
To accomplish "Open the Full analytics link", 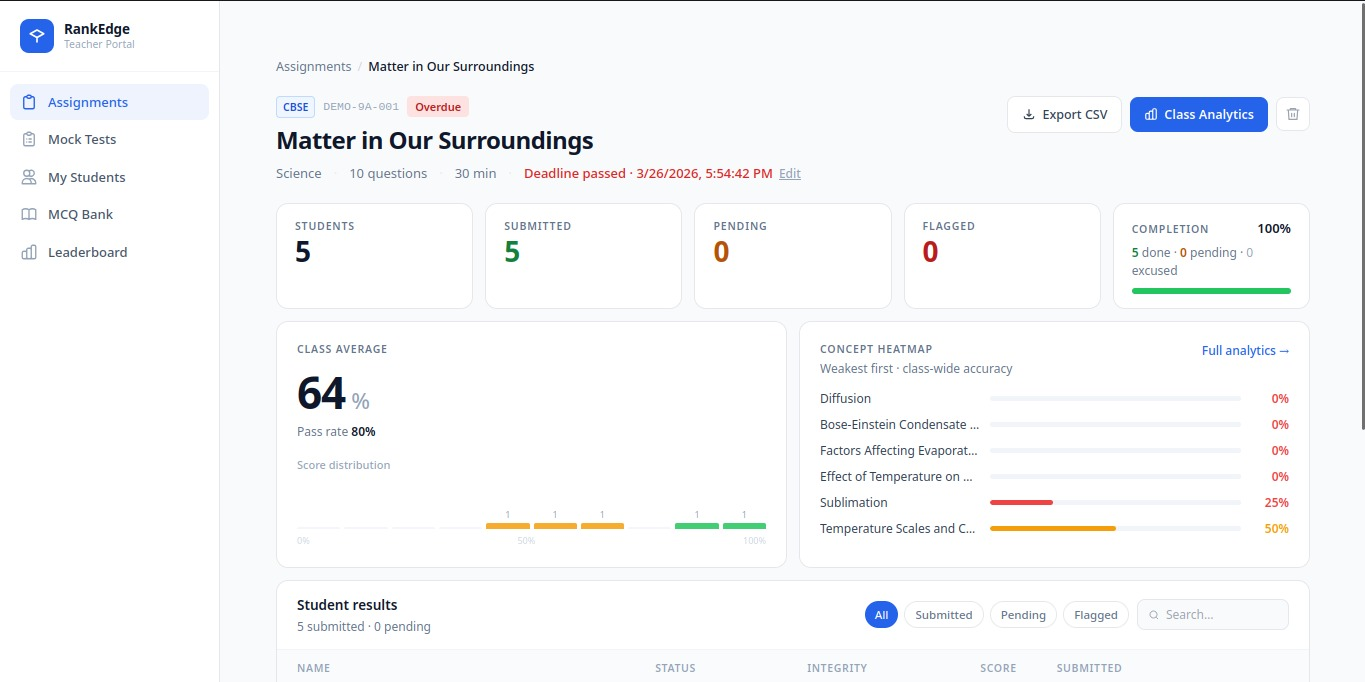I will tap(1245, 351).
